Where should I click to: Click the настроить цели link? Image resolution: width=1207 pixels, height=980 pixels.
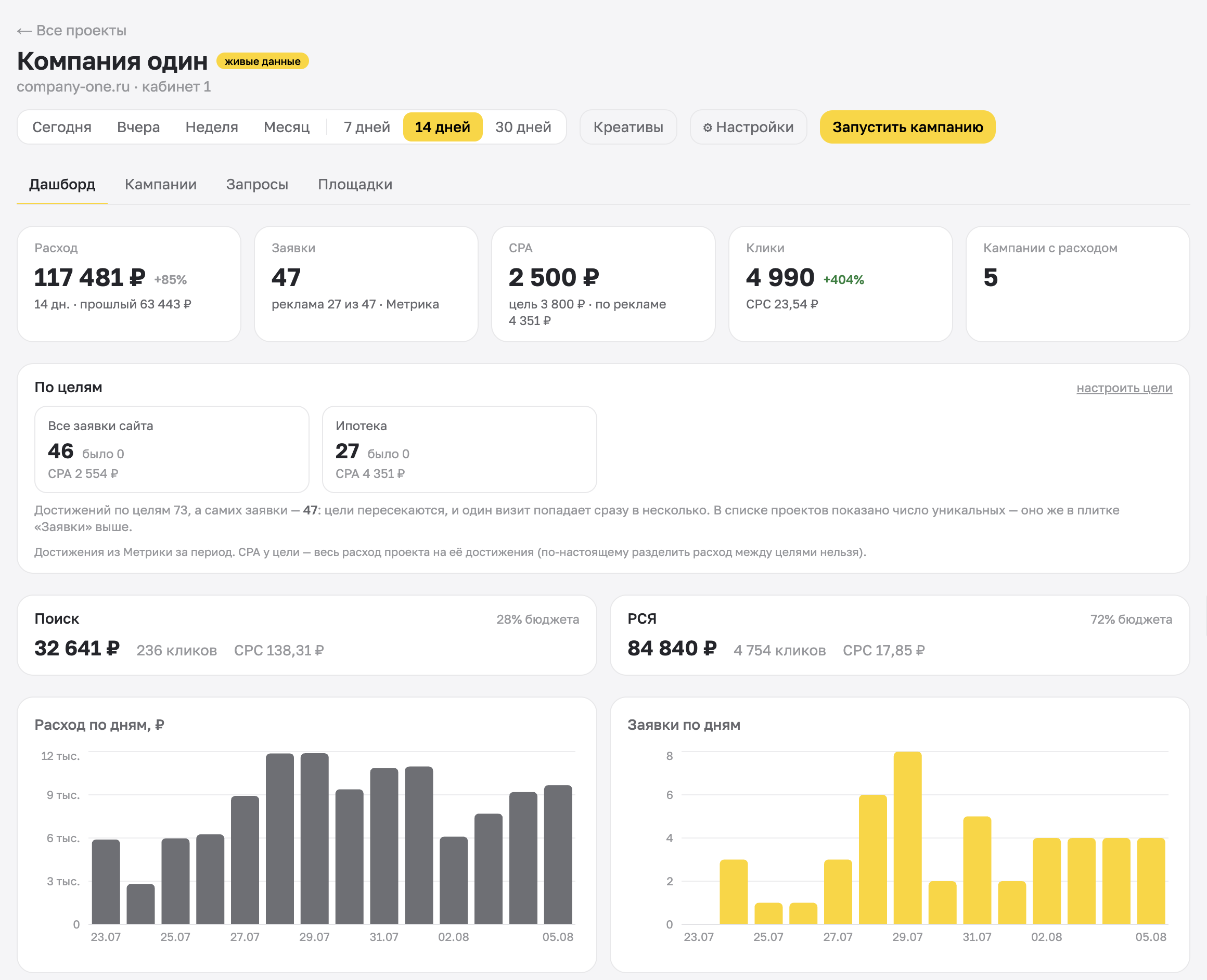click(x=1124, y=388)
